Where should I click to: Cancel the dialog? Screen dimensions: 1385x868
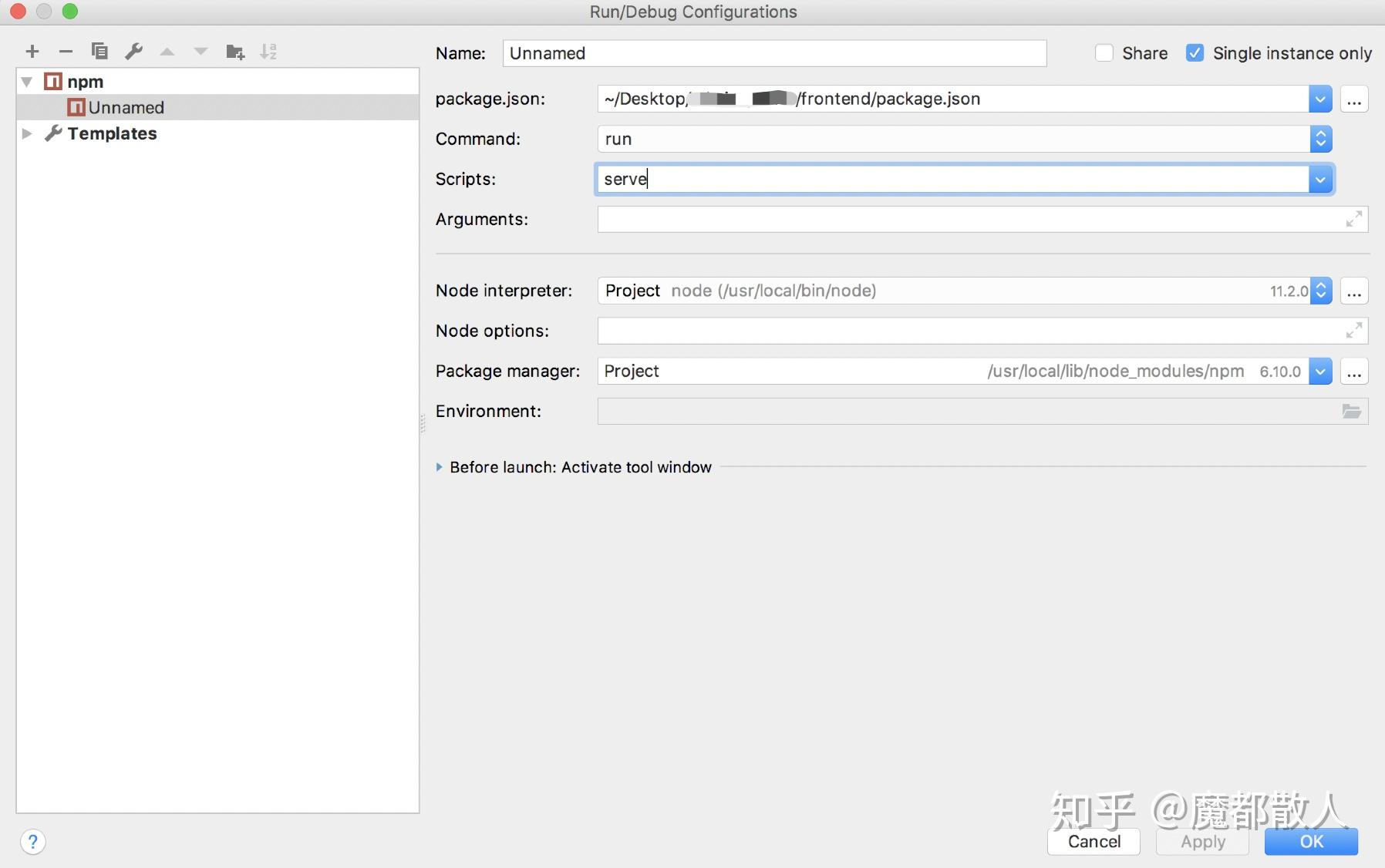(x=1094, y=842)
